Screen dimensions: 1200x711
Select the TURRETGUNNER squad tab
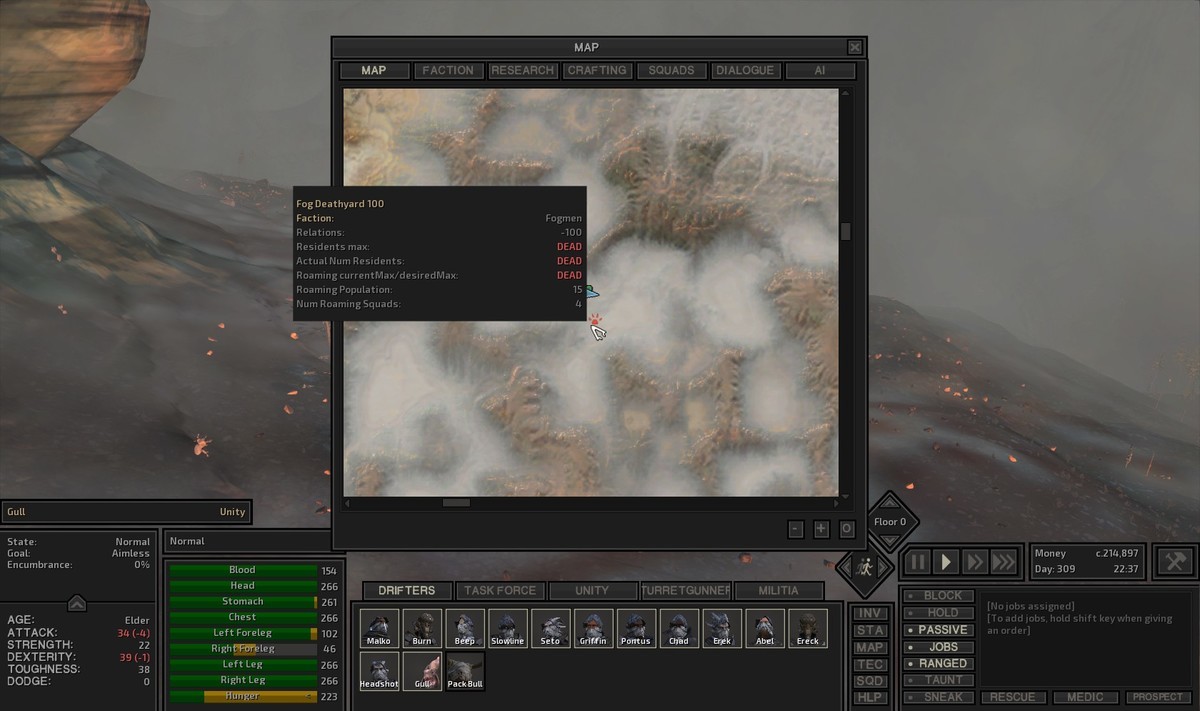click(x=686, y=591)
